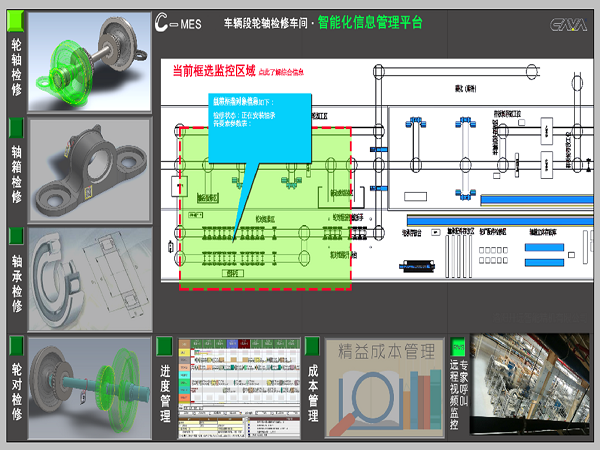Screen dimensions: 600x450
Task: Open the 轴承检修 bearing drawing thumbnail
Action: (x=90, y=279)
